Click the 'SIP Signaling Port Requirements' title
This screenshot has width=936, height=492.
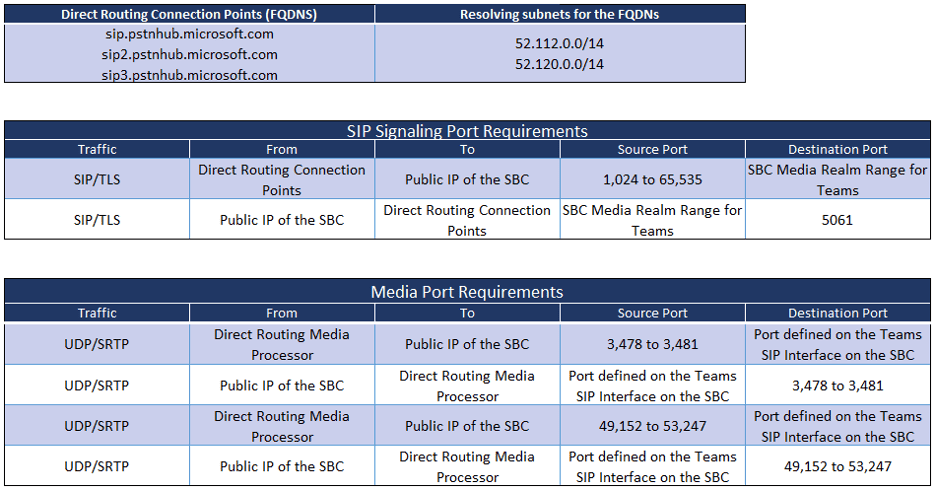[467, 131]
